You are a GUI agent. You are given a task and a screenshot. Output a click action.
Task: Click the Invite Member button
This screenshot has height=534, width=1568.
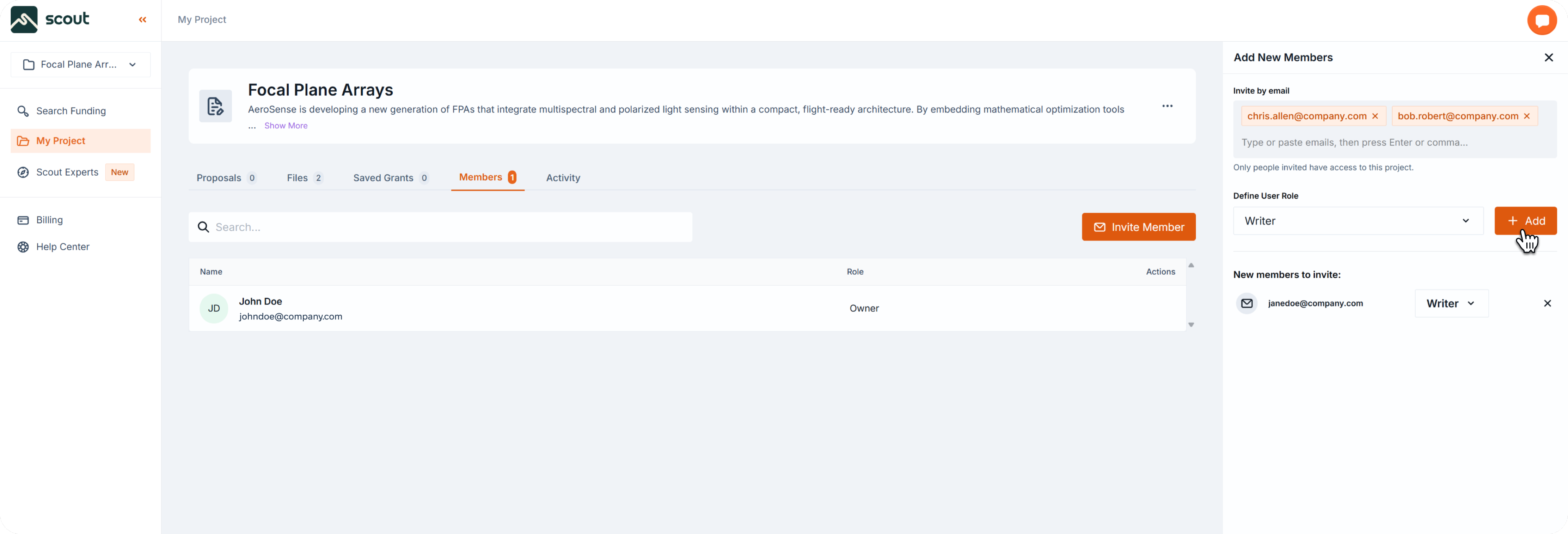click(x=1138, y=227)
